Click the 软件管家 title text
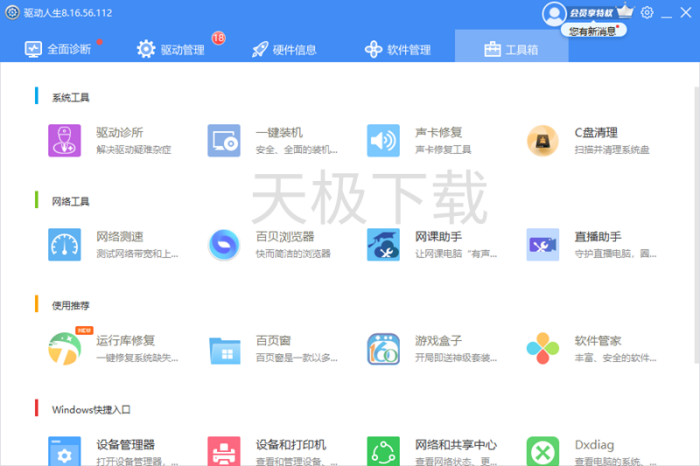Screen dimensions: 700x466 click(x=598, y=341)
